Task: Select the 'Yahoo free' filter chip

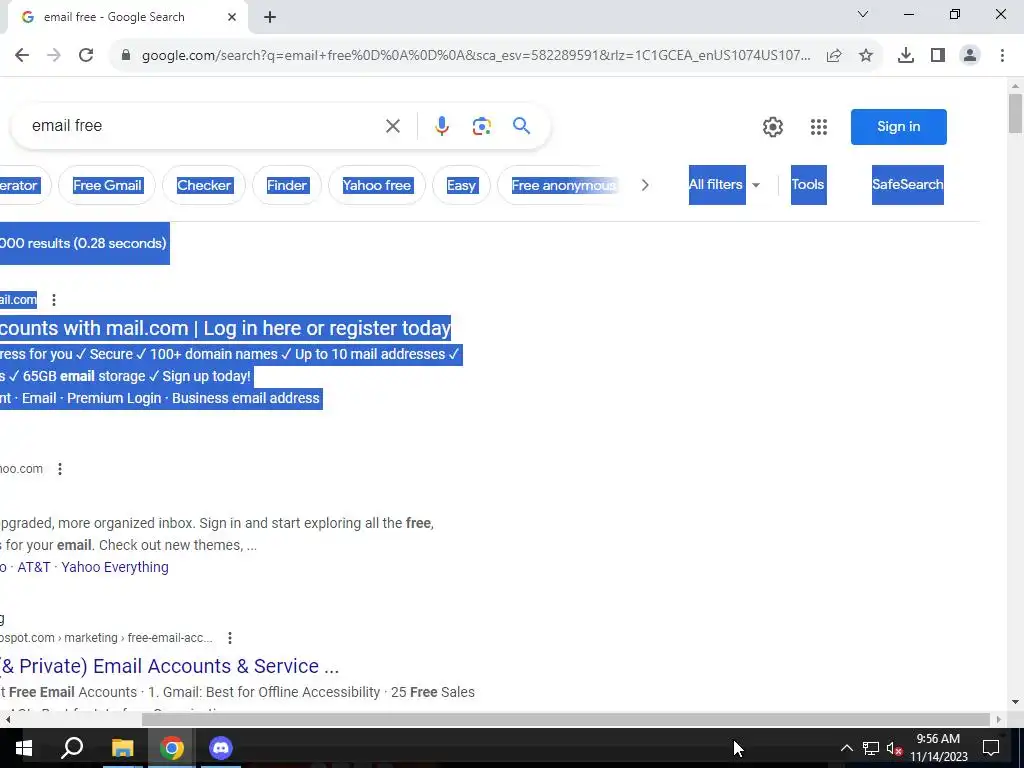Action: [377, 185]
